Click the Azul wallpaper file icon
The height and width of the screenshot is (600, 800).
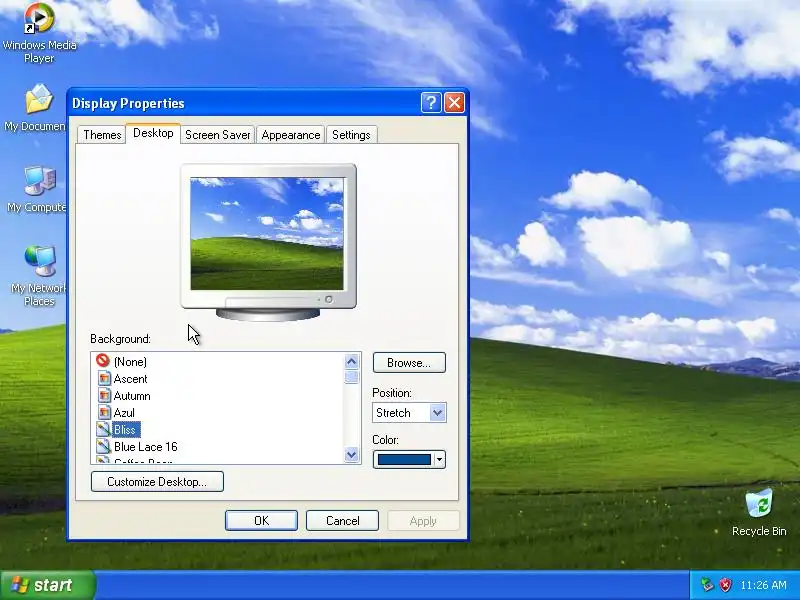(x=104, y=412)
